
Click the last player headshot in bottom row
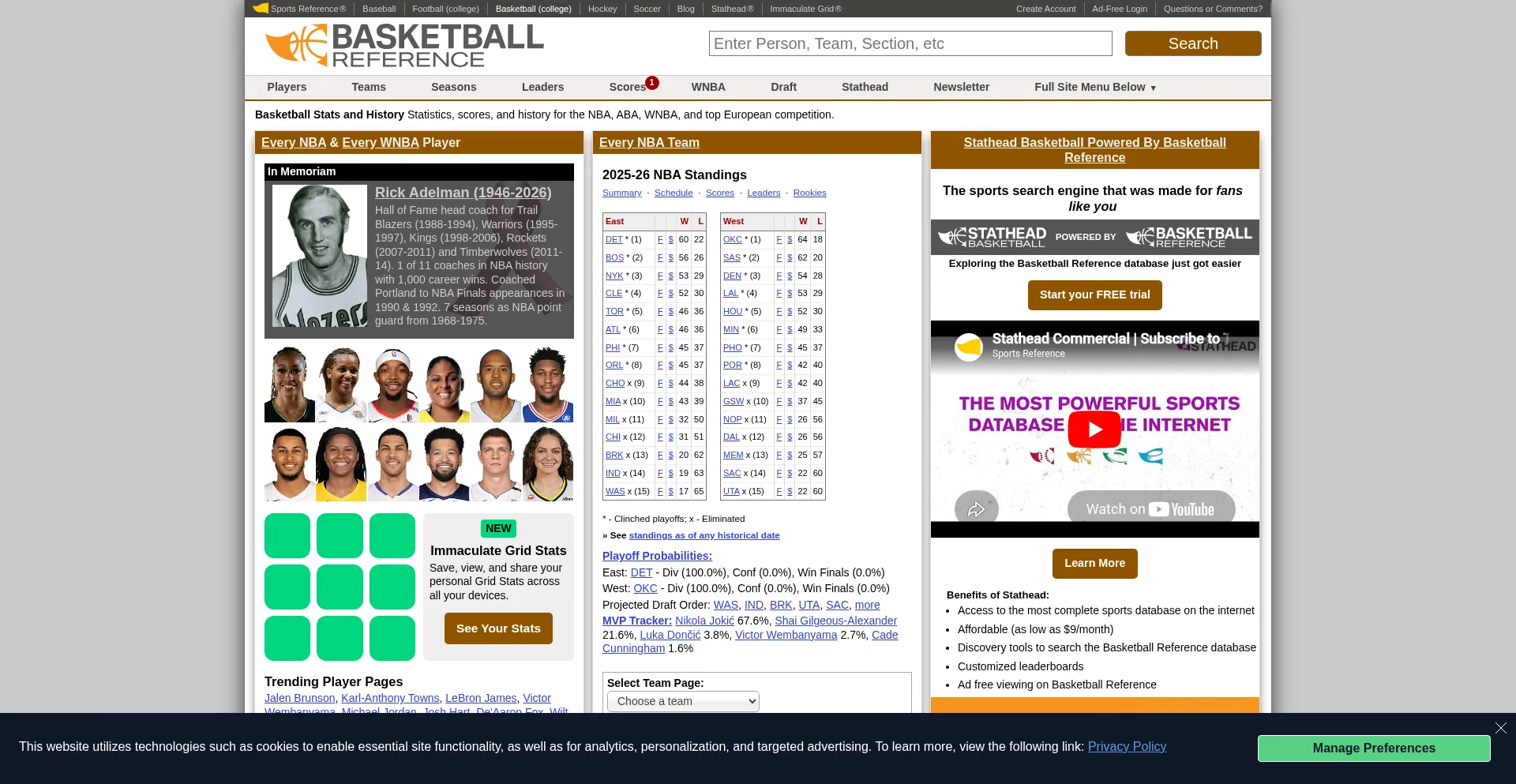point(548,463)
